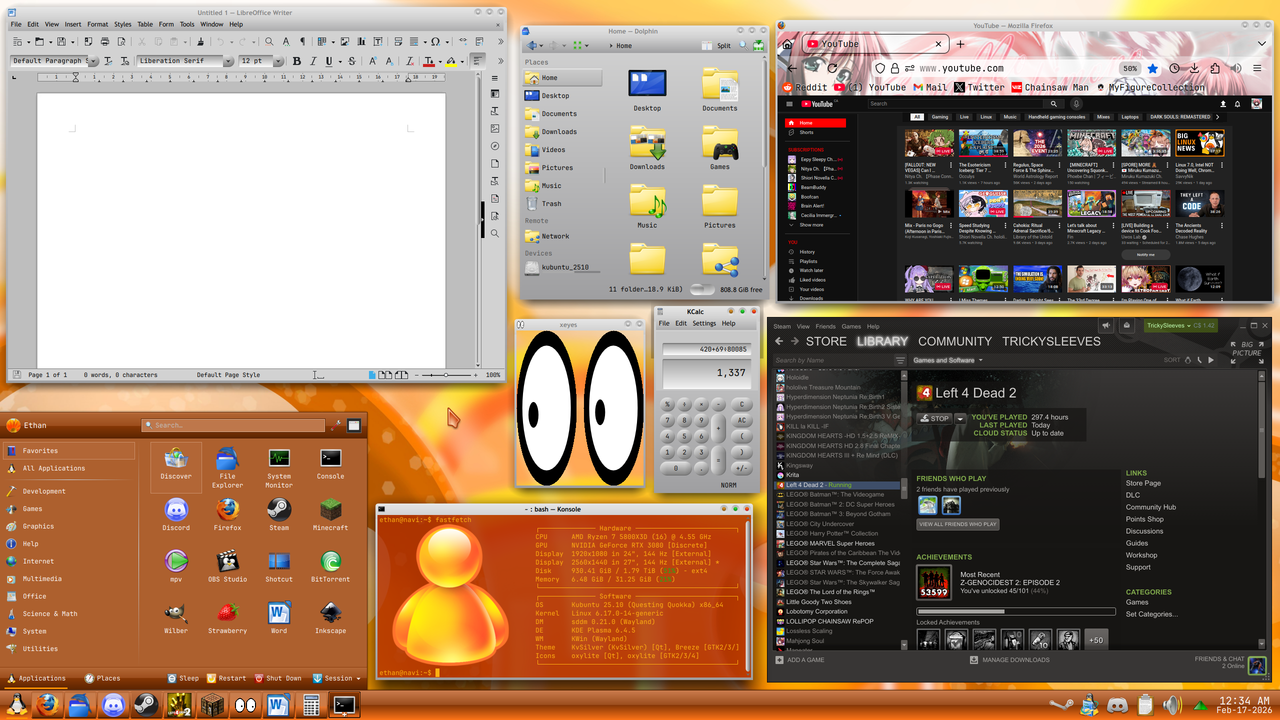Click the bookmark star in Firefox address bar
The image size is (1280, 720).
(1153, 68)
